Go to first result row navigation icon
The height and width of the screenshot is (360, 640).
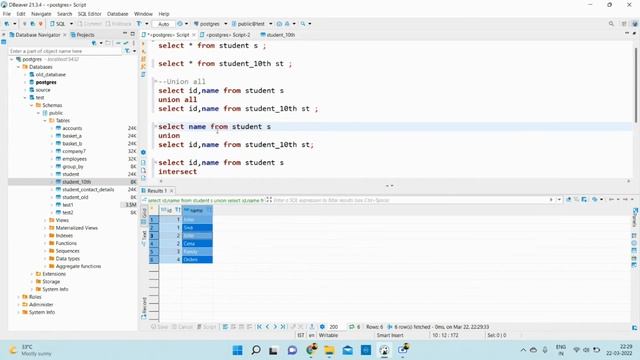click(259, 327)
